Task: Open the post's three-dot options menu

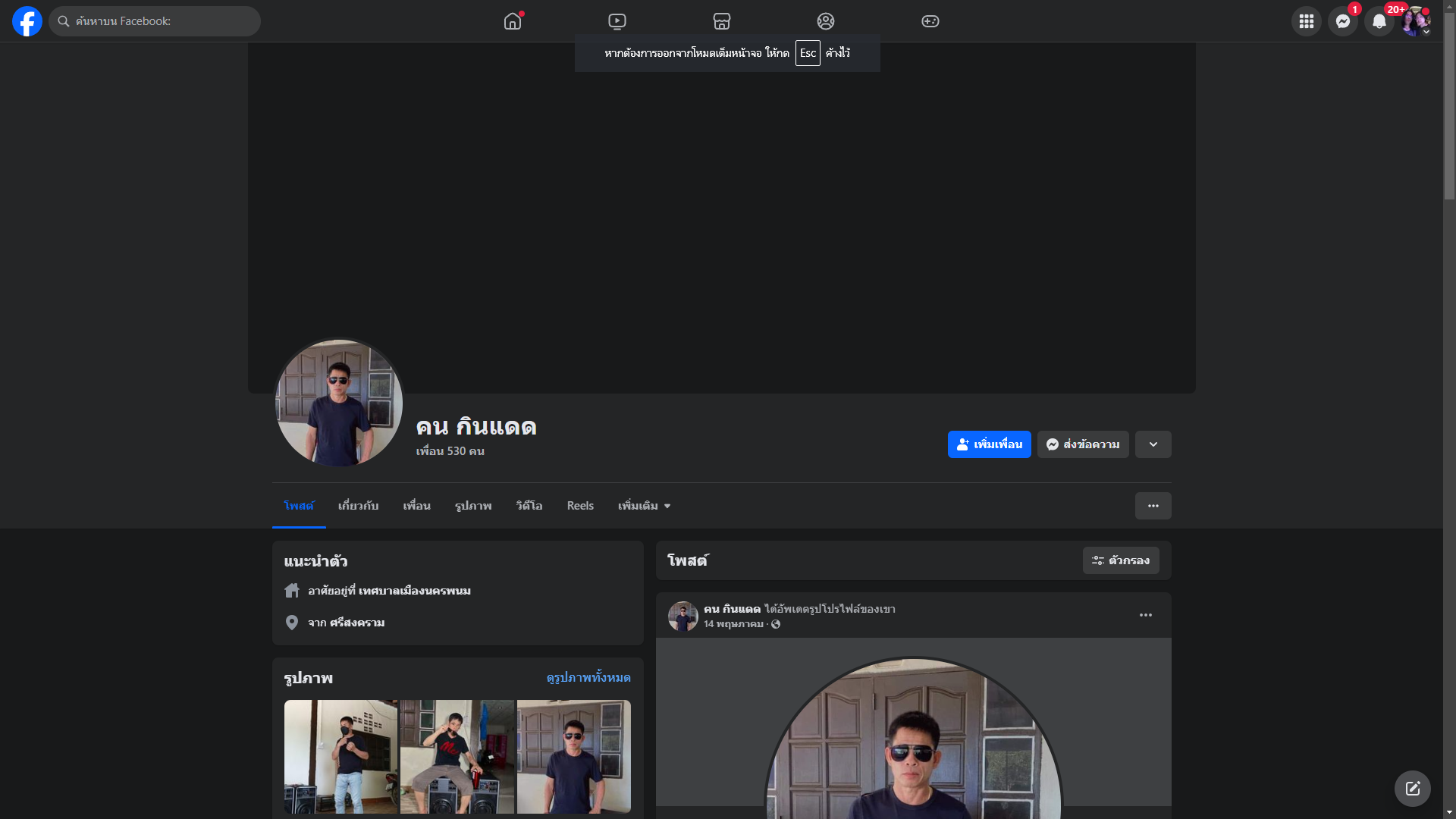Action: pos(1145,615)
